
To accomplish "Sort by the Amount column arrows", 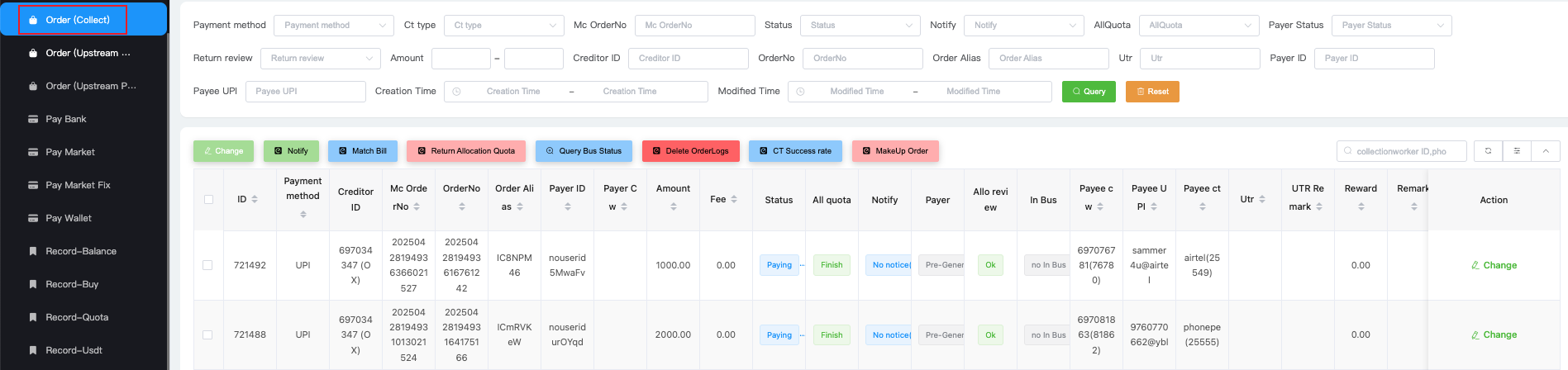I will tap(673, 206).
